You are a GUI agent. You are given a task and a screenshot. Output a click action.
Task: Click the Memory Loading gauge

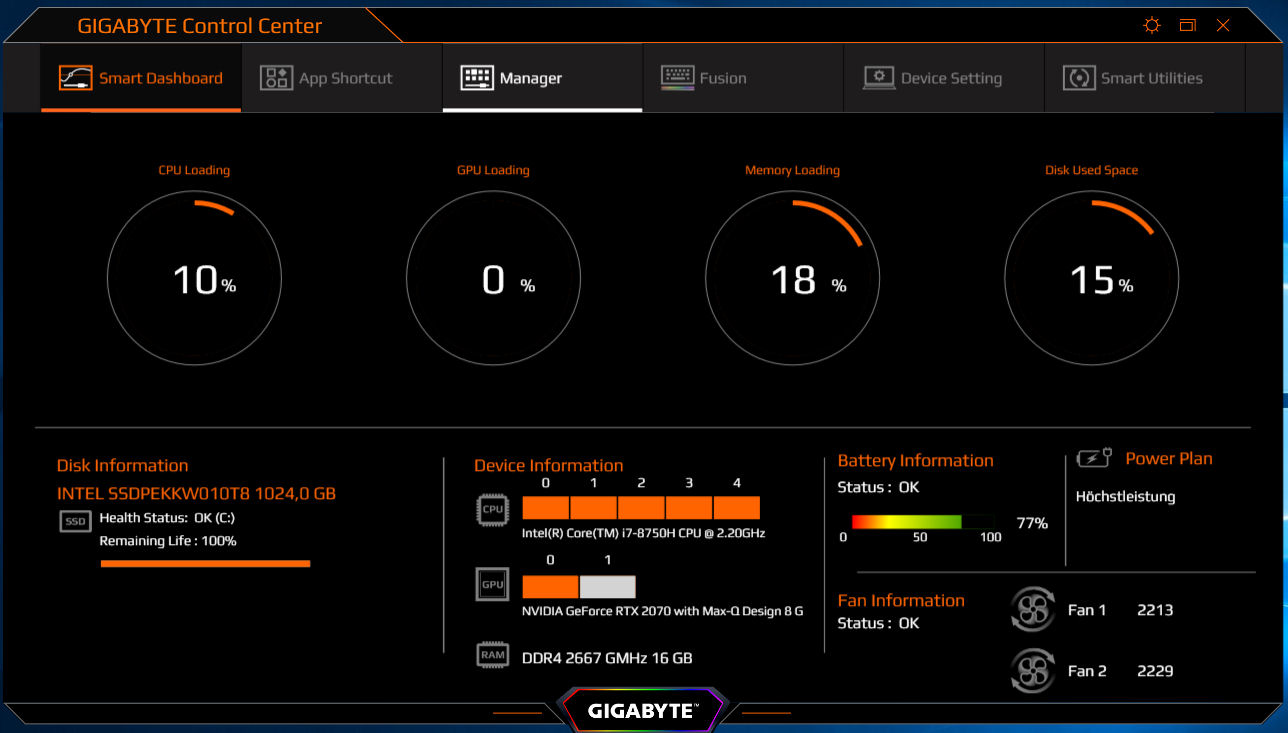click(x=792, y=279)
